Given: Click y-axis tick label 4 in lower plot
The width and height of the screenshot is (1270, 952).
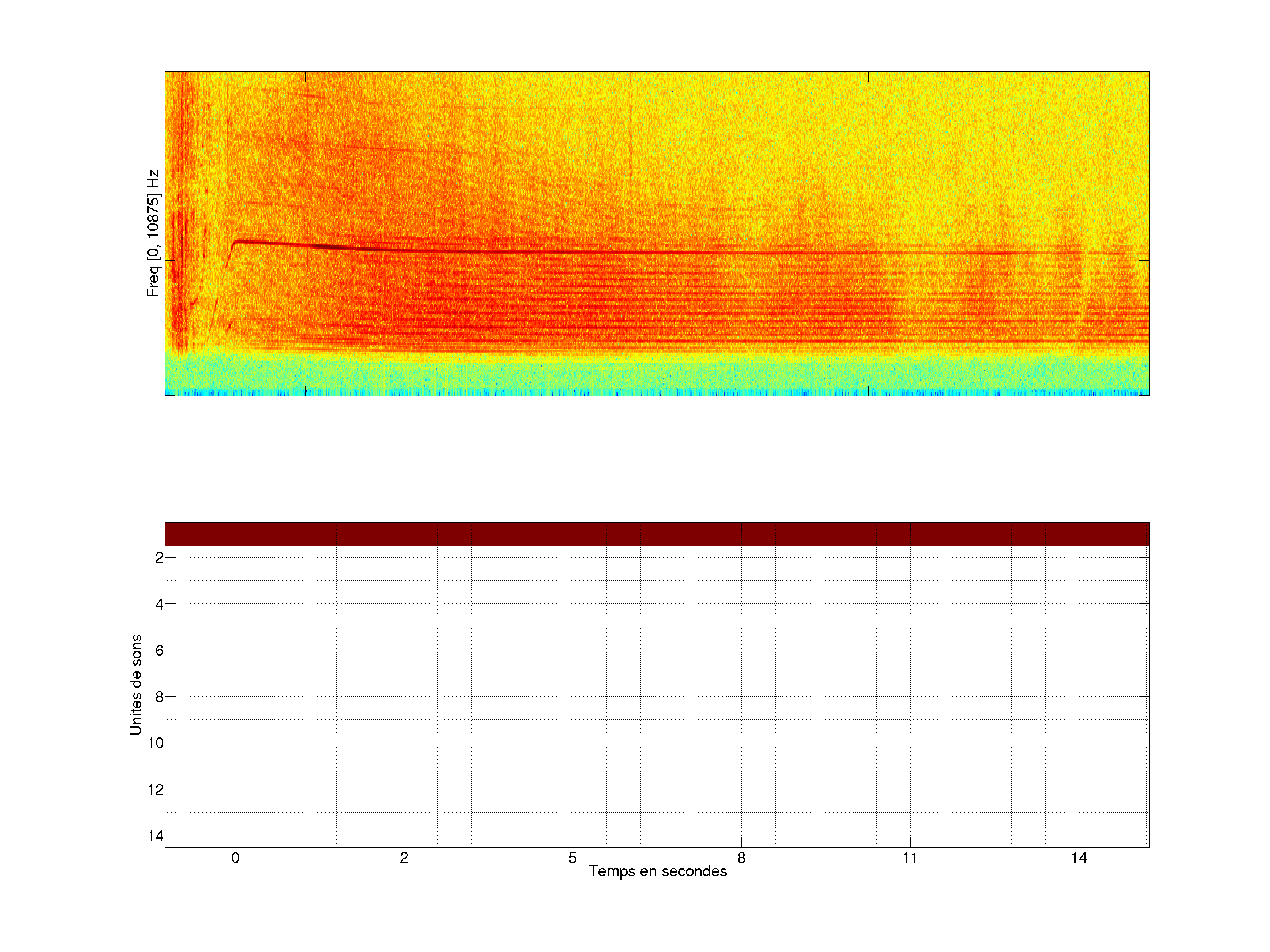Looking at the screenshot, I should click(x=159, y=604).
